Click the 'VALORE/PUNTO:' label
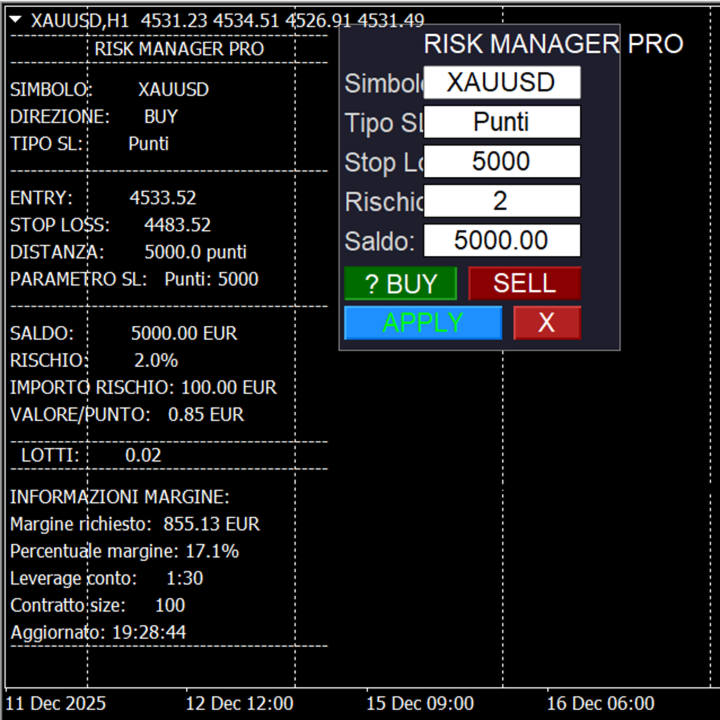The image size is (720, 720). point(80,415)
